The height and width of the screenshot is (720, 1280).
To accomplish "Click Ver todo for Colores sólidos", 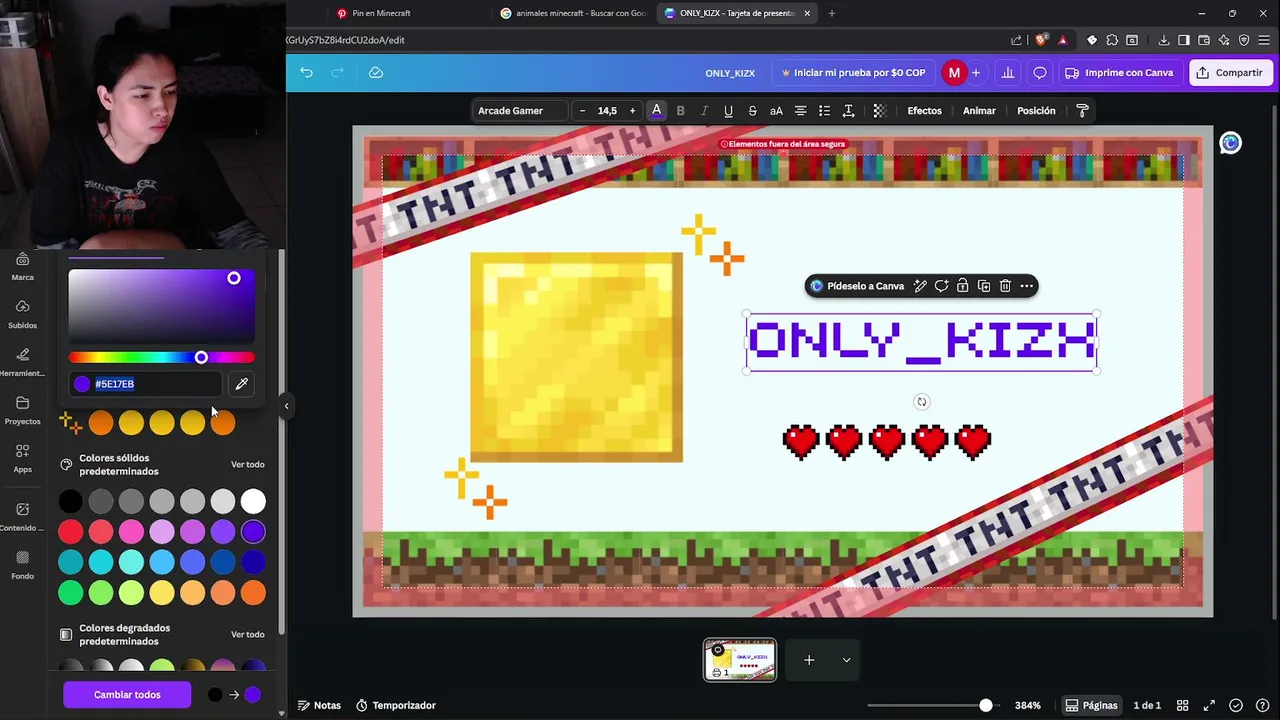I will pyautogui.click(x=248, y=464).
